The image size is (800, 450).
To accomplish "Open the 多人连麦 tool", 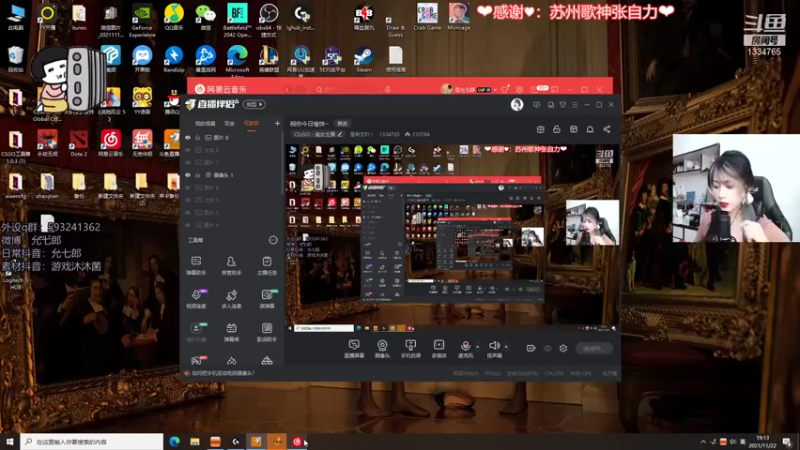I will click(231, 299).
